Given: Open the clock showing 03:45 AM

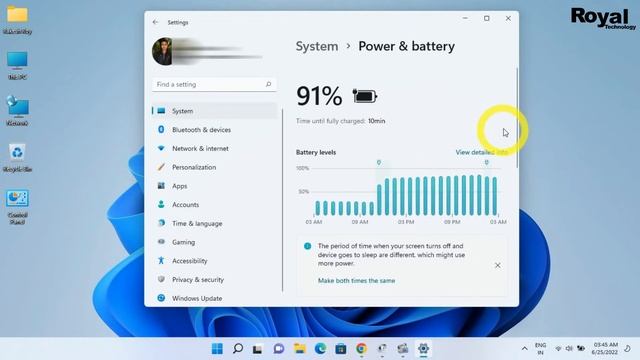Looking at the screenshot, I should [605, 349].
